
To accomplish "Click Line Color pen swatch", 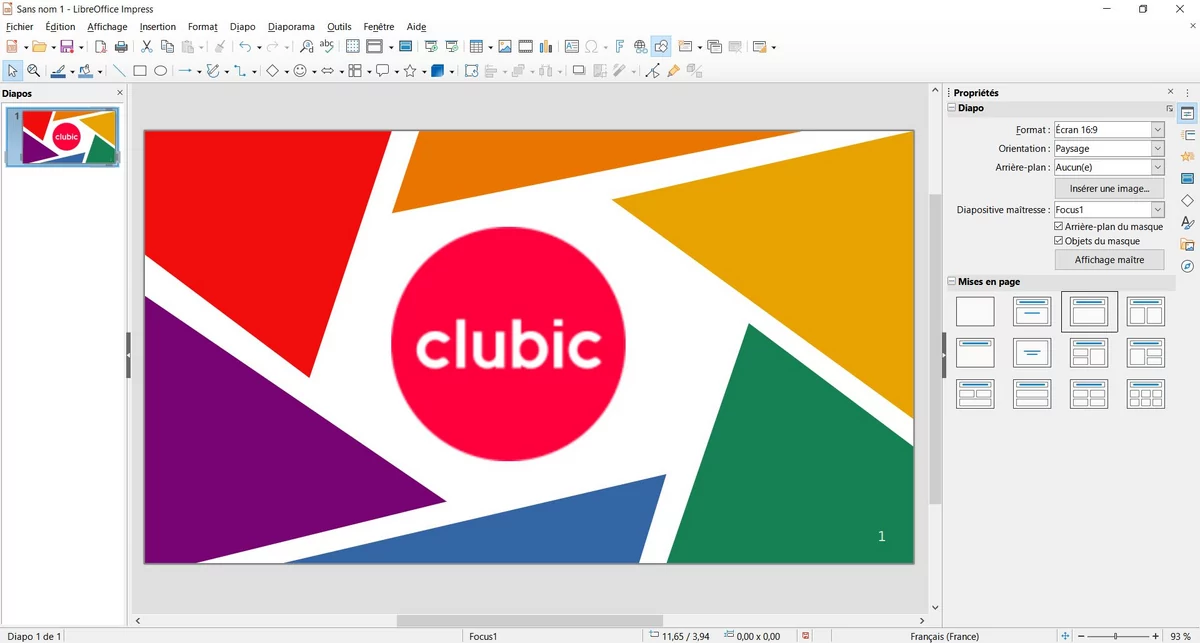I will (x=57, y=71).
